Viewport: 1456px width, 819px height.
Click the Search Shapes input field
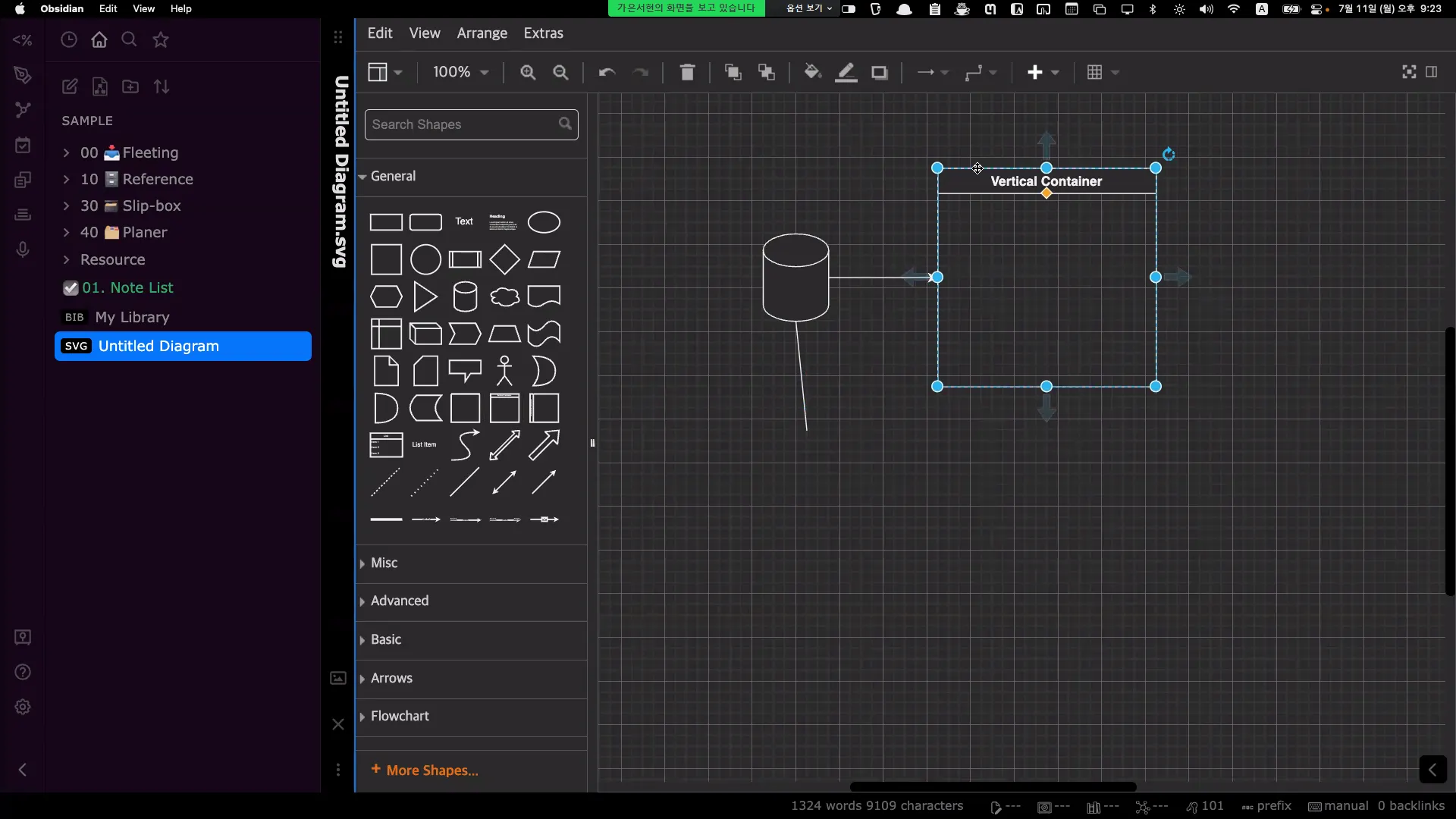[463, 124]
